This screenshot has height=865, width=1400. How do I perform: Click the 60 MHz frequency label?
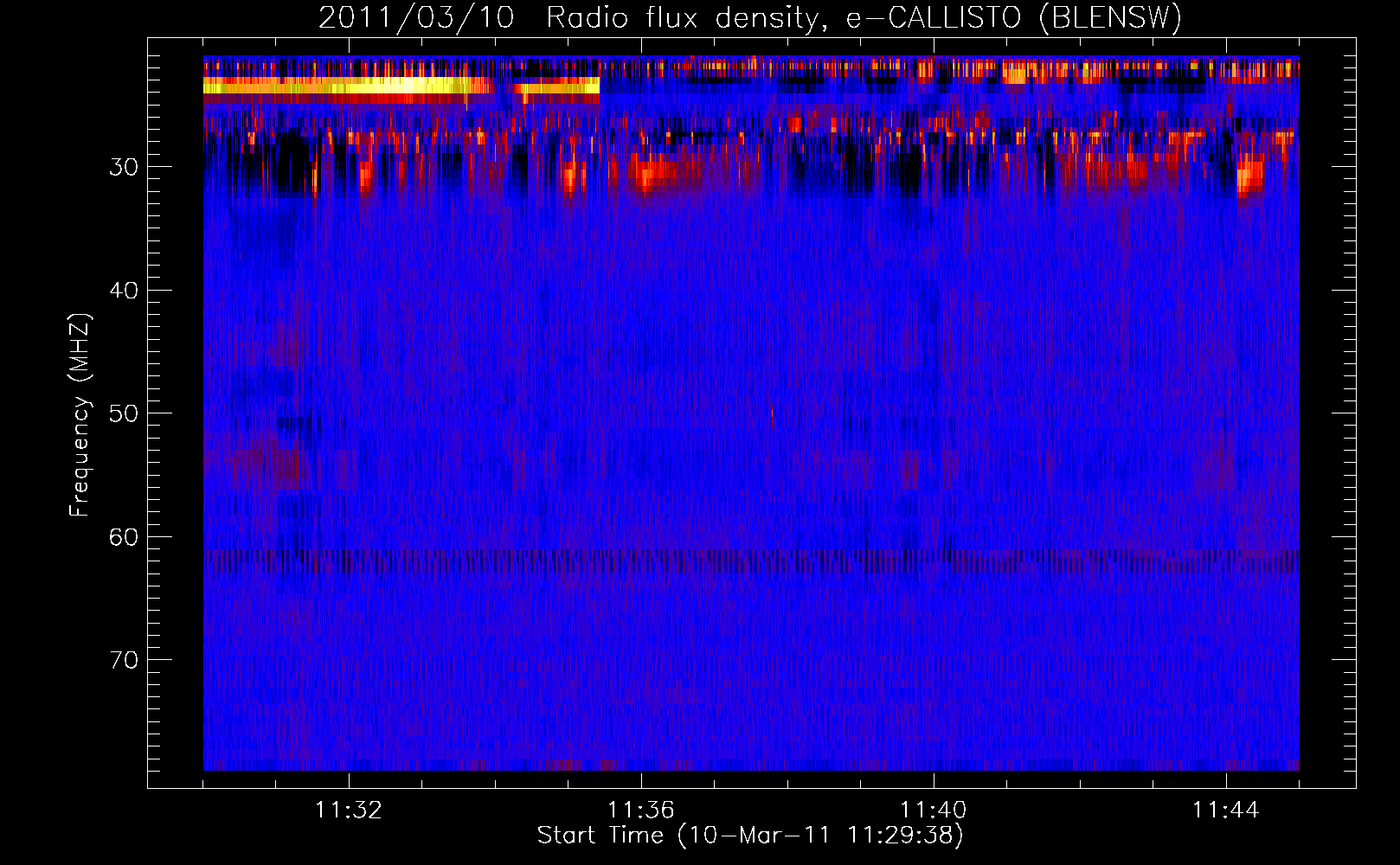tap(124, 537)
